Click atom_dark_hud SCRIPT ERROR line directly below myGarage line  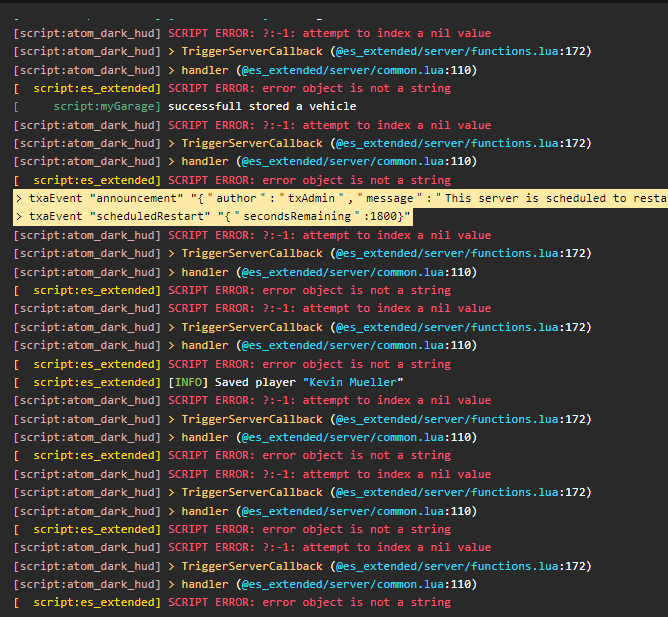click(x=253, y=125)
